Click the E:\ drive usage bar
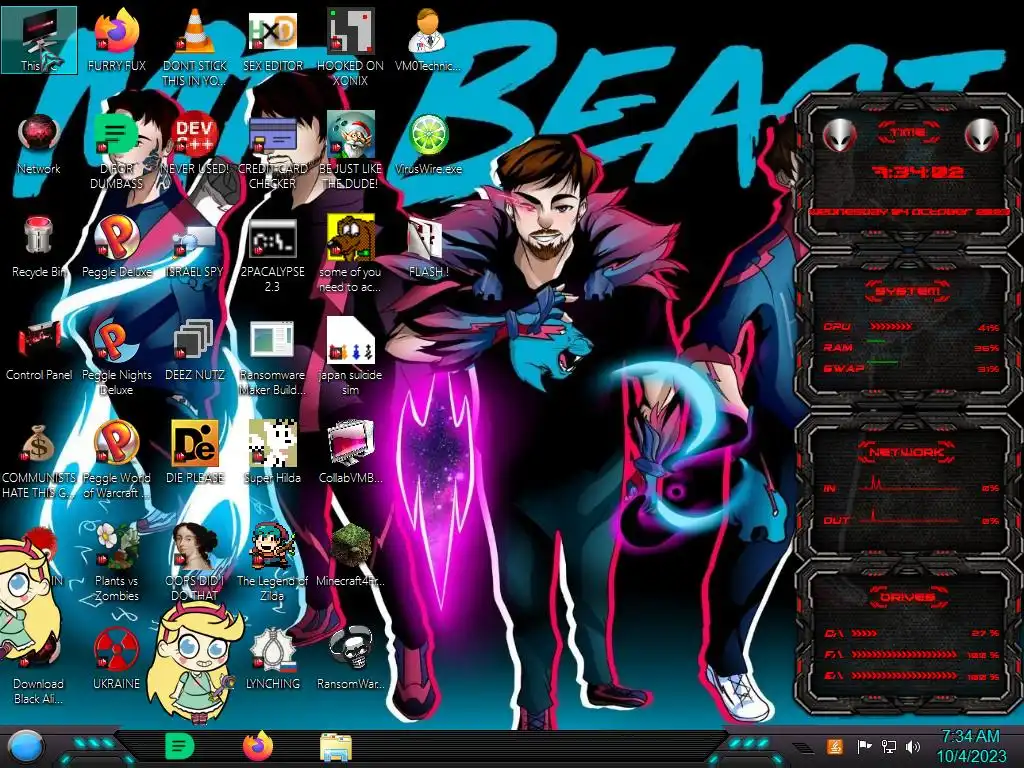The width and height of the screenshot is (1024, 768). point(904,676)
